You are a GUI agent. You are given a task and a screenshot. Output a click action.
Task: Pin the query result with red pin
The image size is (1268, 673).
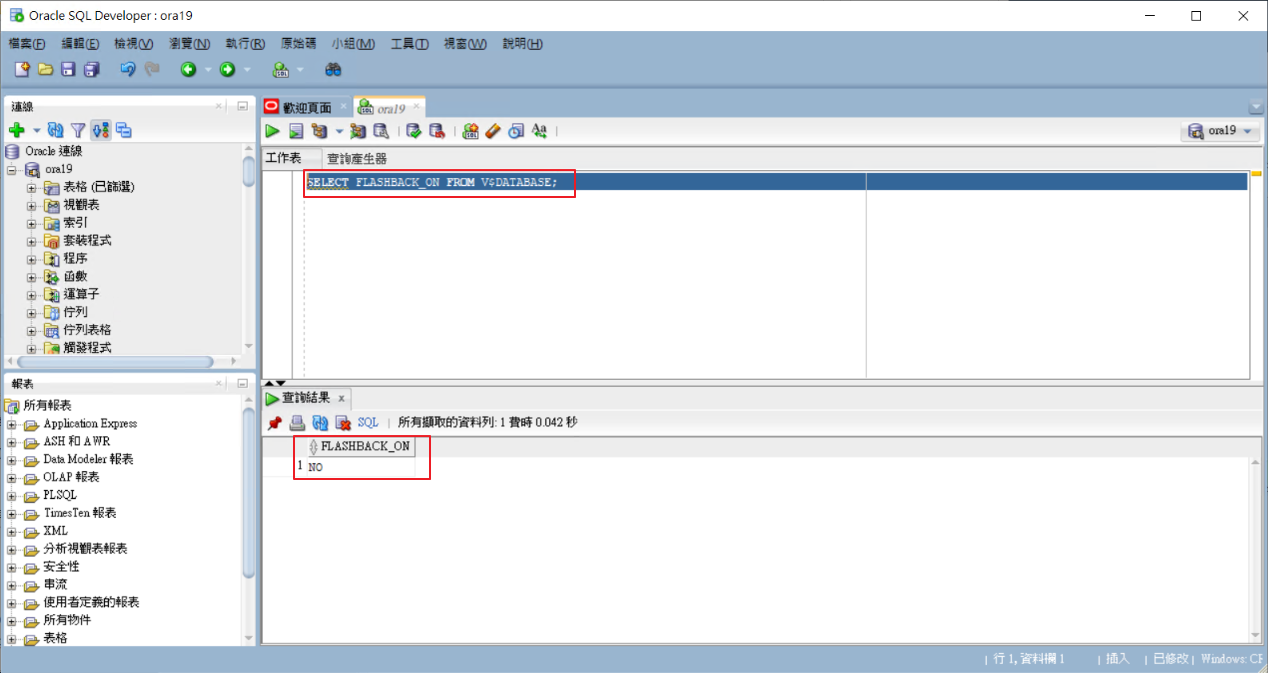[274, 423]
